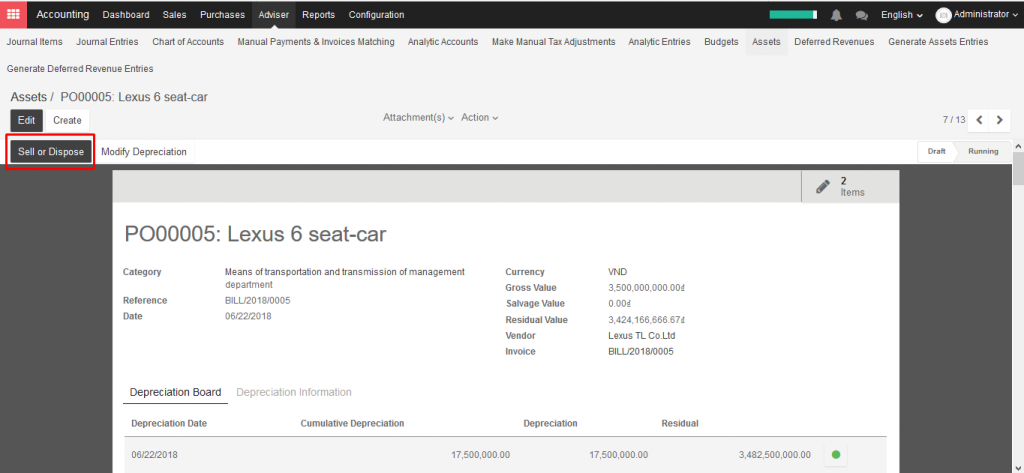Click the Sell or Dispose button

51,152
